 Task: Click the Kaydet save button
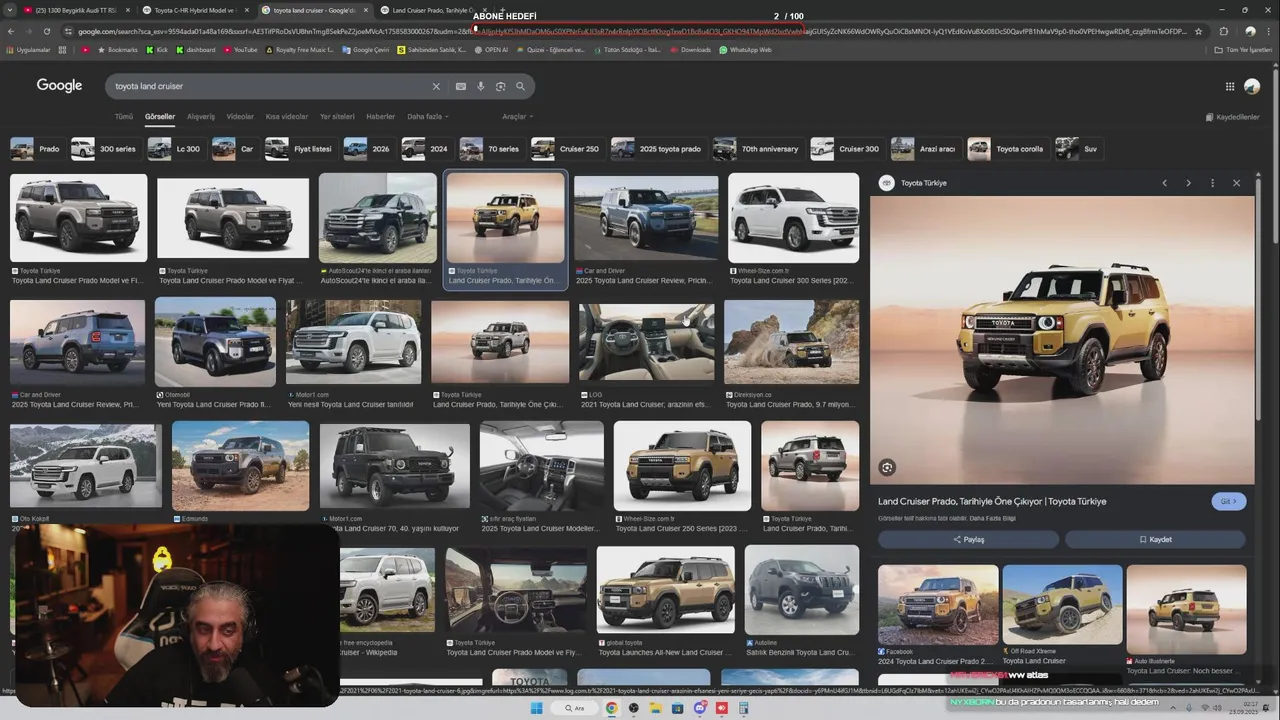(x=1155, y=539)
